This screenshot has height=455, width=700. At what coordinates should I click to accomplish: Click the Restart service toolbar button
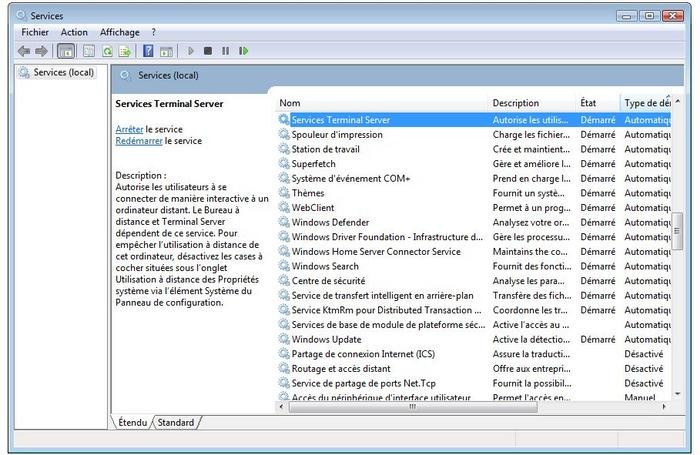click(x=243, y=51)
